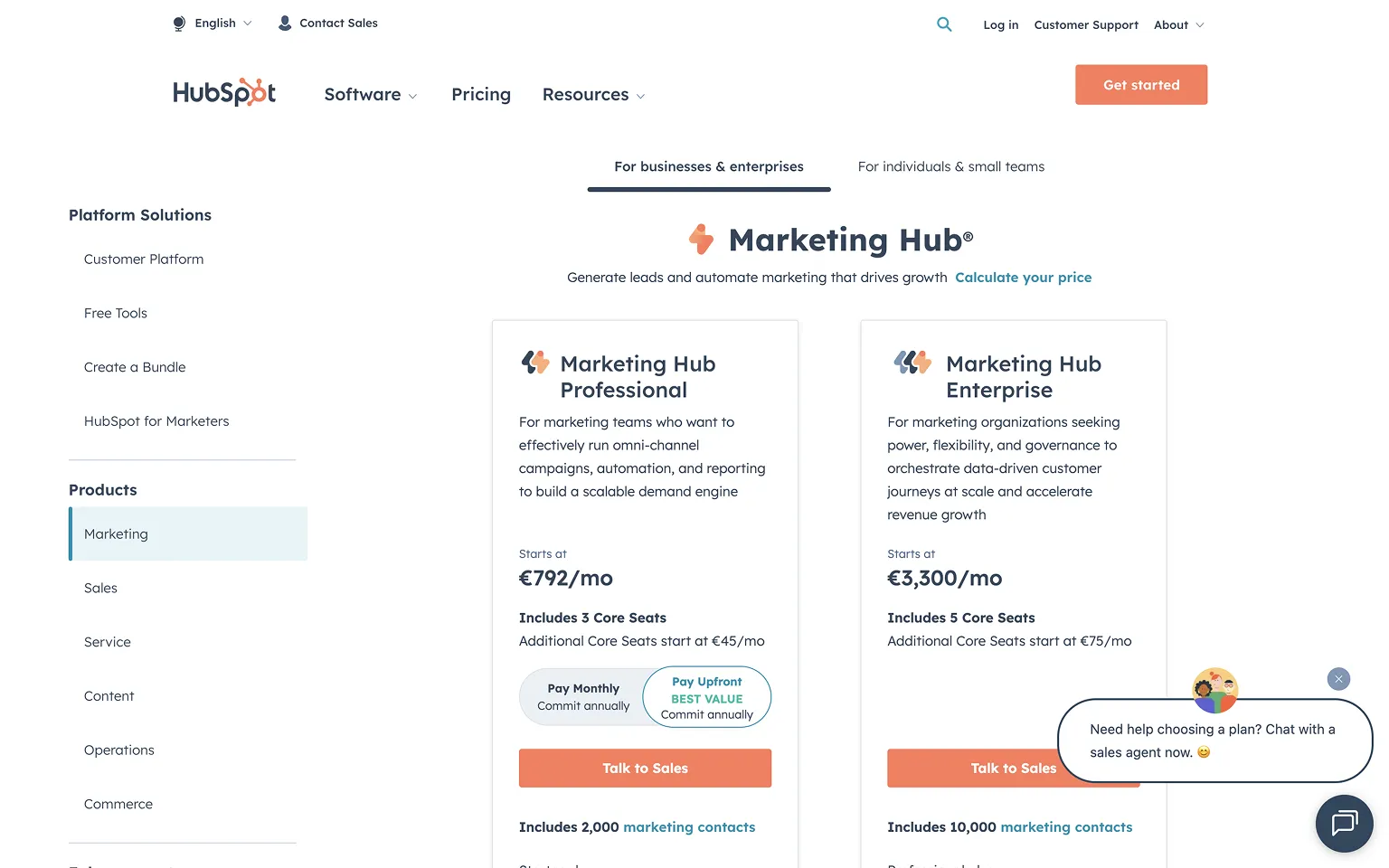
Task: Select Service in Products sidebar
Action: point(108,643)
